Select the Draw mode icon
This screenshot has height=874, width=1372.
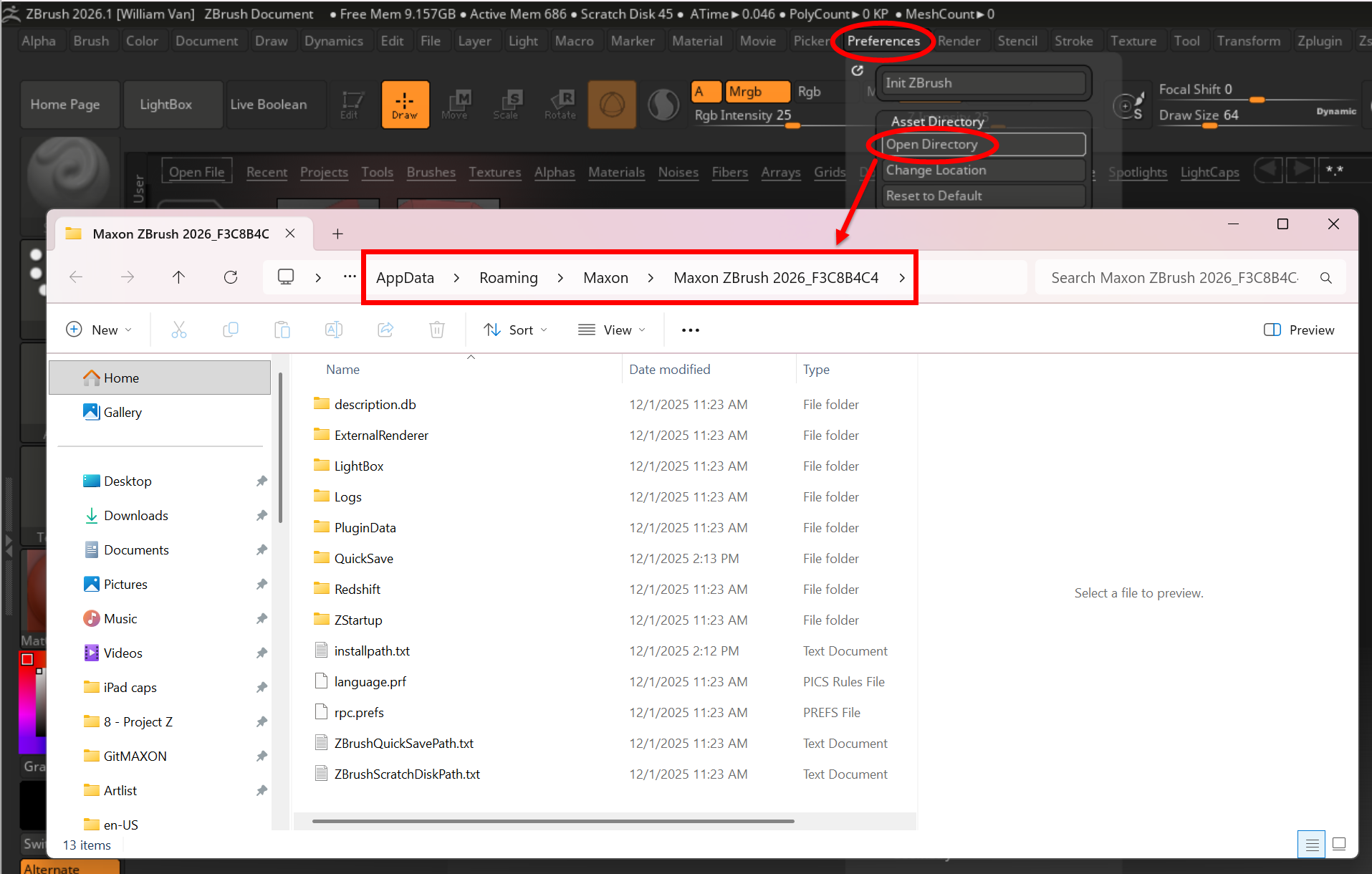(x=405, y=105)
